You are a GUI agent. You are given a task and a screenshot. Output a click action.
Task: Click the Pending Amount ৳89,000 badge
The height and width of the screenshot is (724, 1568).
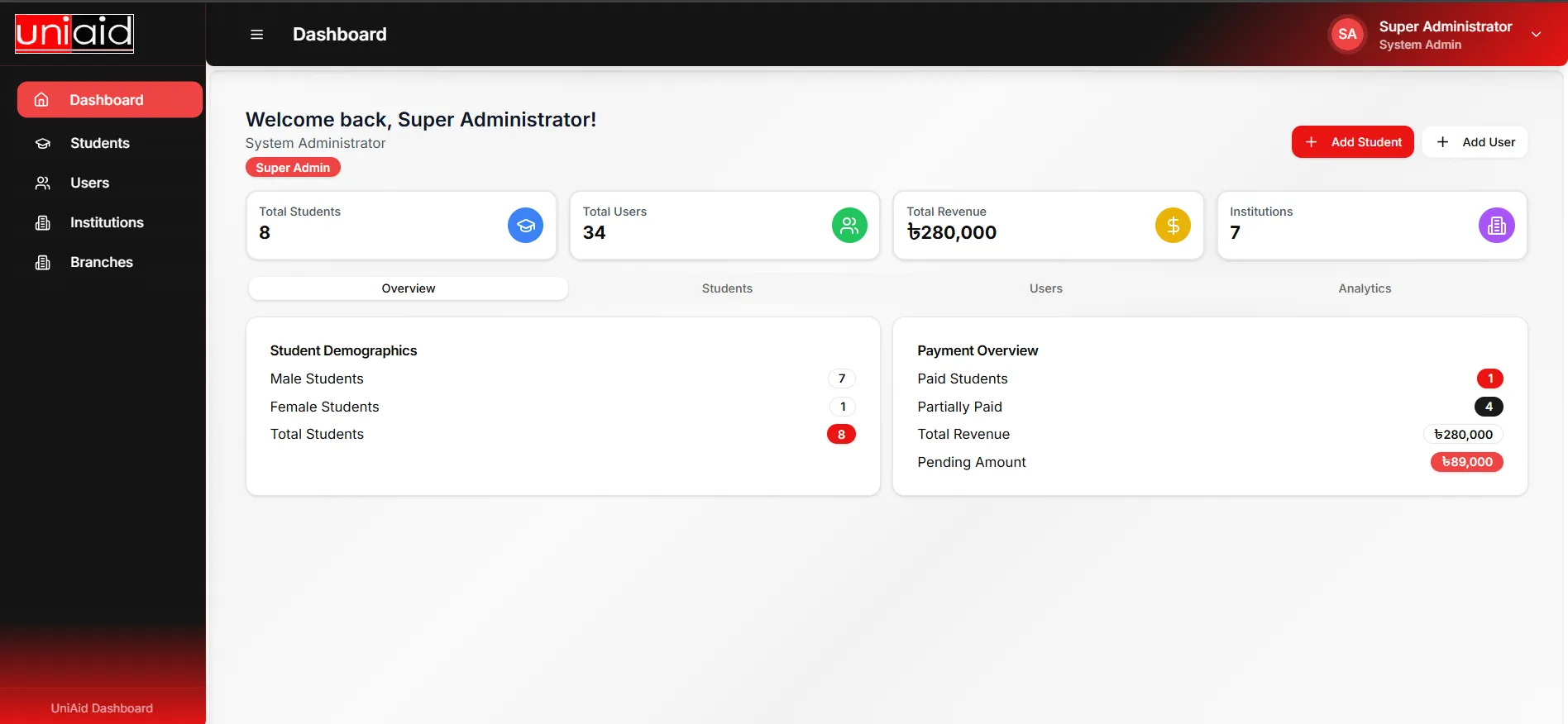pyautogui.click(x=1466, y=462)
